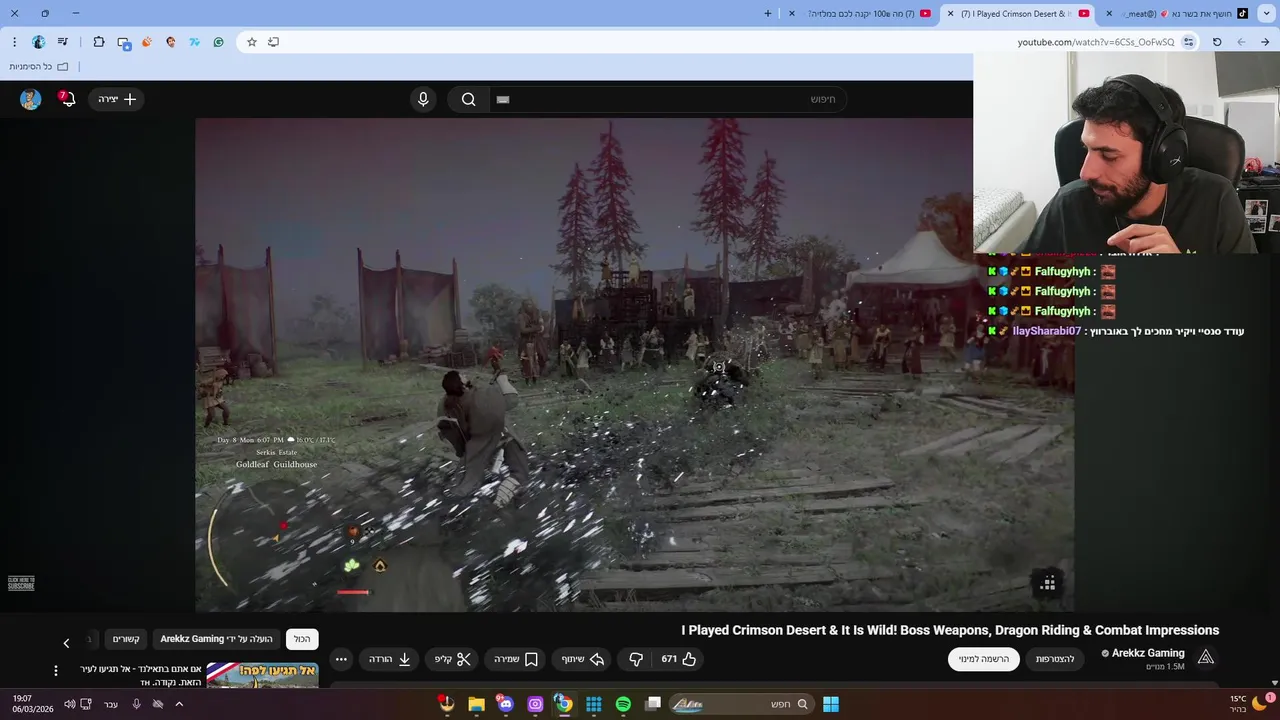The width and height of the screenshot is (1280, 720).
Task: Bookmark this page with the star icon
Action: pos(252,42)
